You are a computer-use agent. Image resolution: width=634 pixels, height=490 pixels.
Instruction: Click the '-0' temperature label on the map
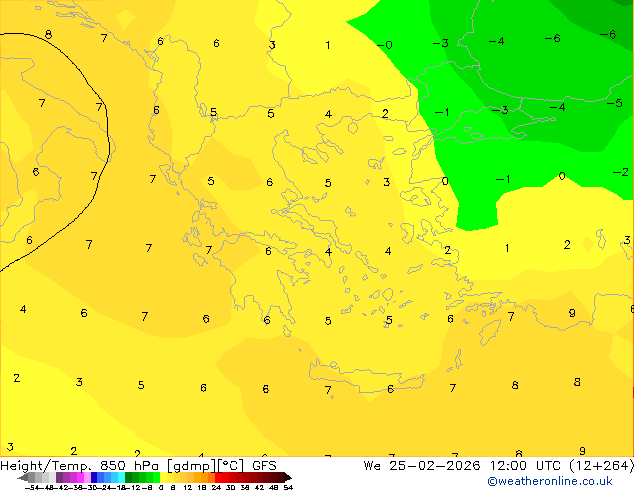[x=385, y=45]
